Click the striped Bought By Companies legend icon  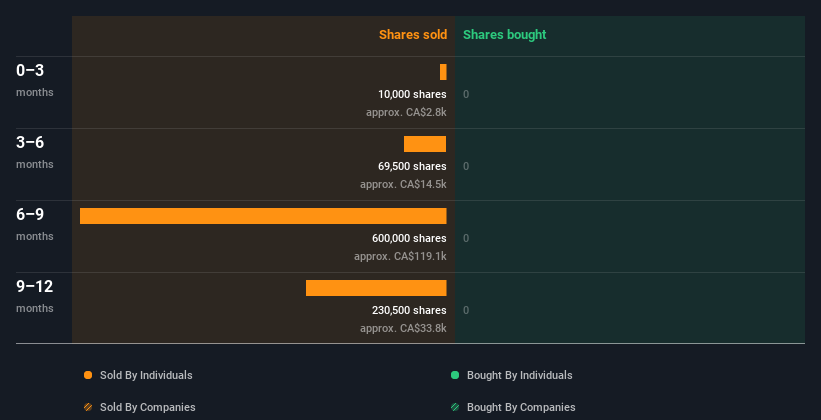click(455, 407)
